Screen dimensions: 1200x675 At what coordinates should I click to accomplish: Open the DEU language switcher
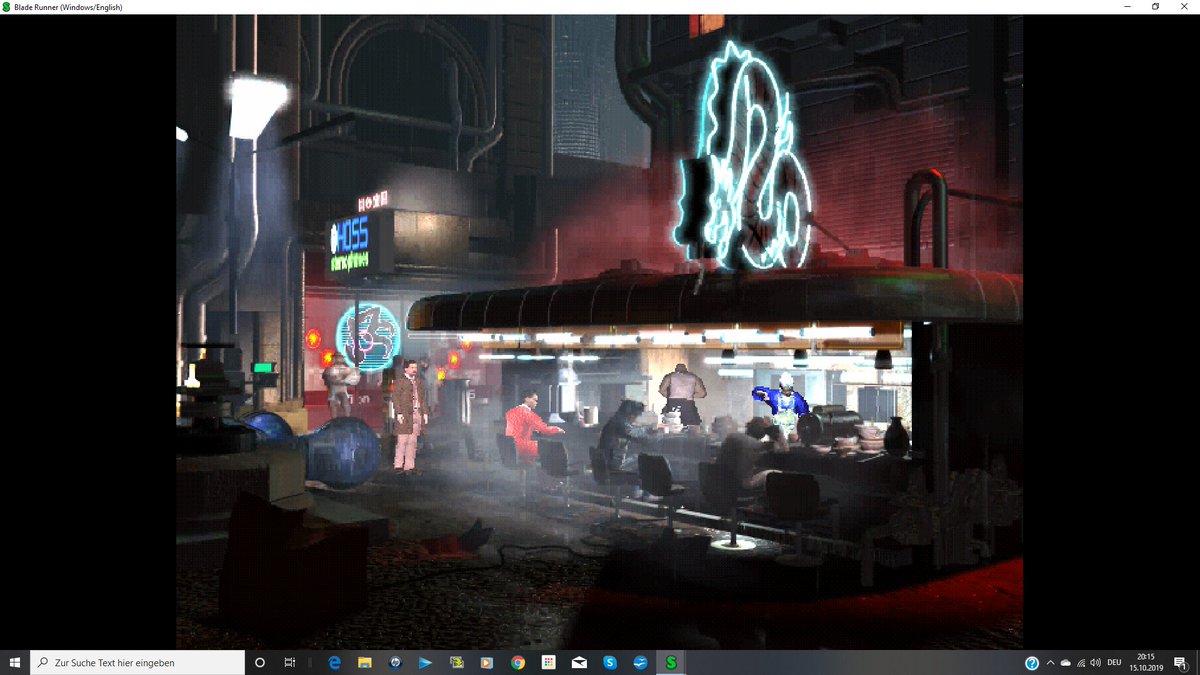1114,662
